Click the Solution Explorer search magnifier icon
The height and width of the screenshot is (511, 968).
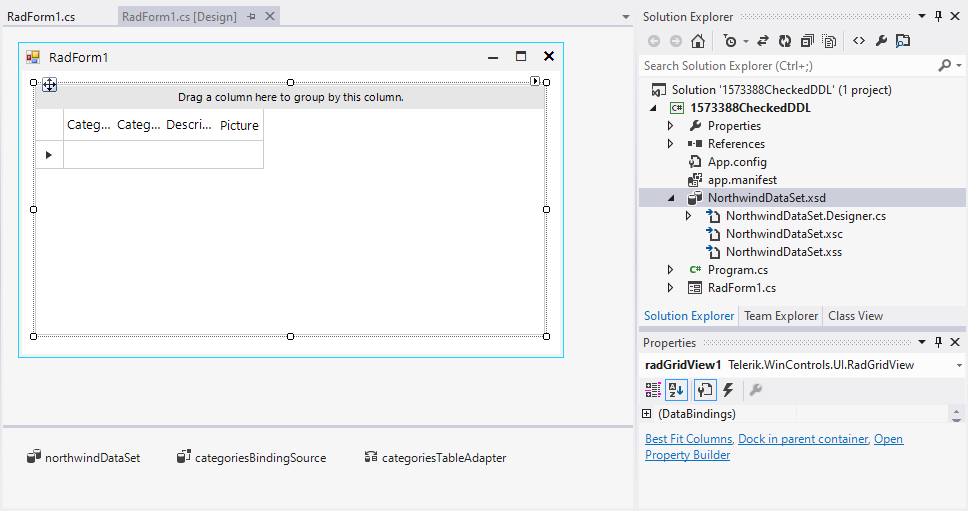point(945,65)
